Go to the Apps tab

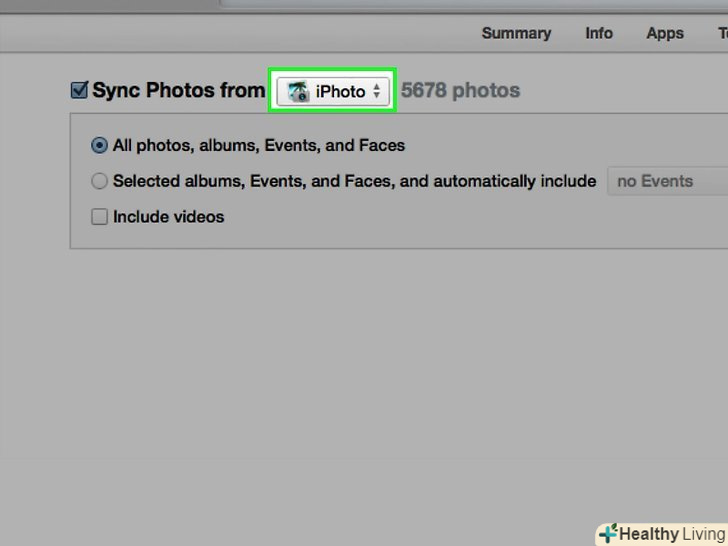point(665,33)
